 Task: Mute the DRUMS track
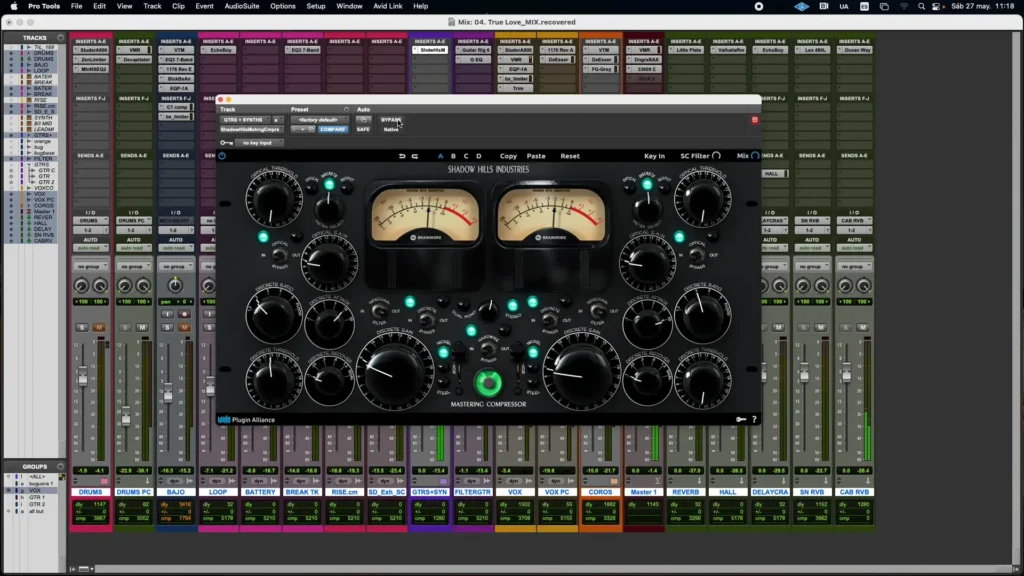[99, 327]
